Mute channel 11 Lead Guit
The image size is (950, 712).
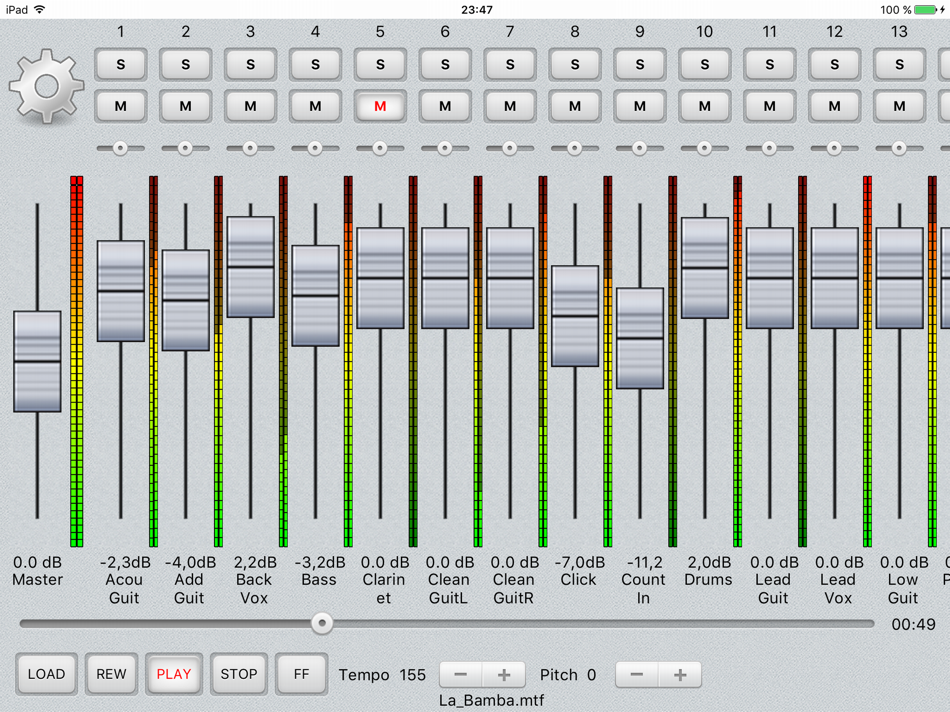[769, 106]
